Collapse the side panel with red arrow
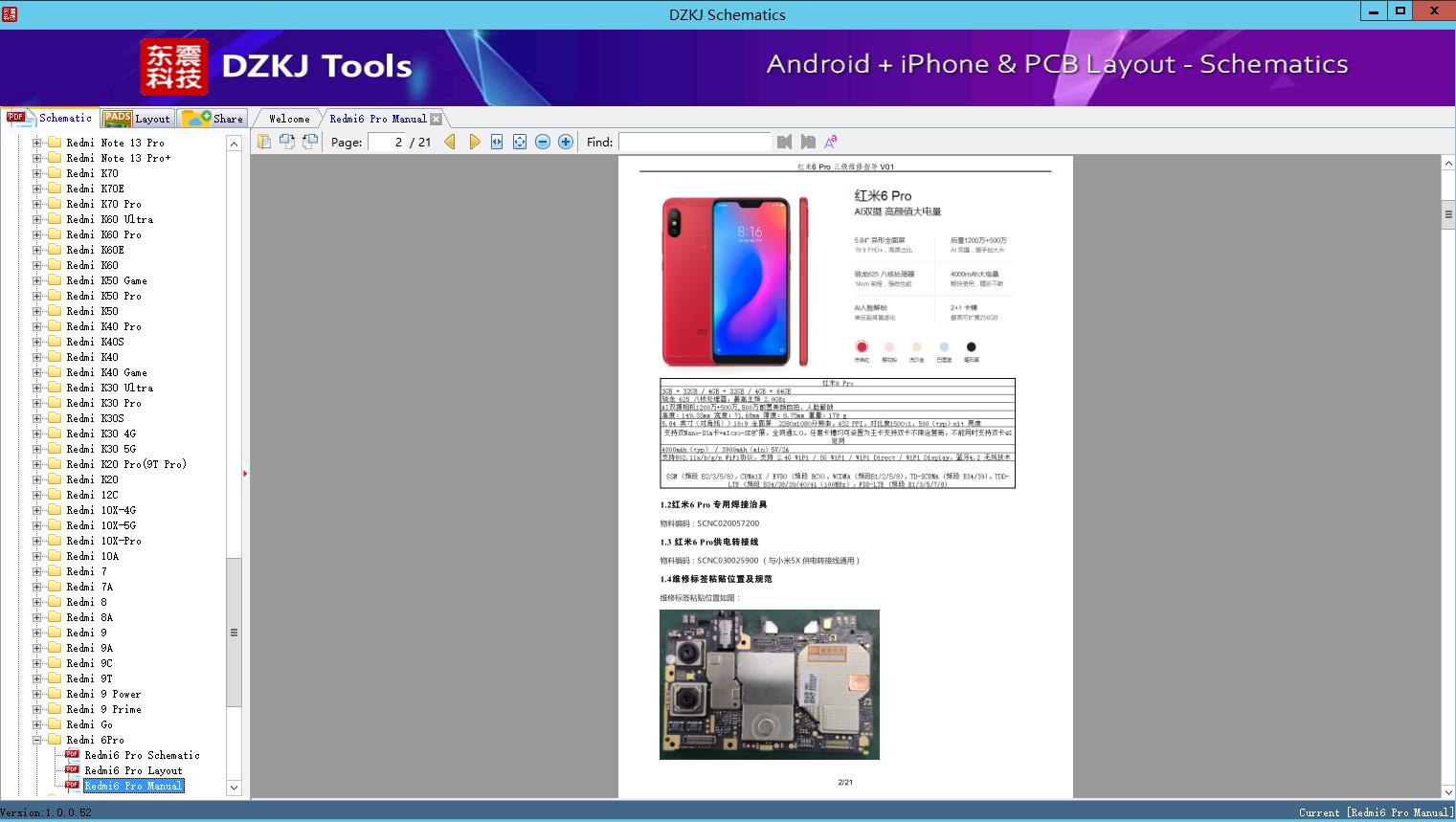 pyautogui.click(x=245, y=473)
